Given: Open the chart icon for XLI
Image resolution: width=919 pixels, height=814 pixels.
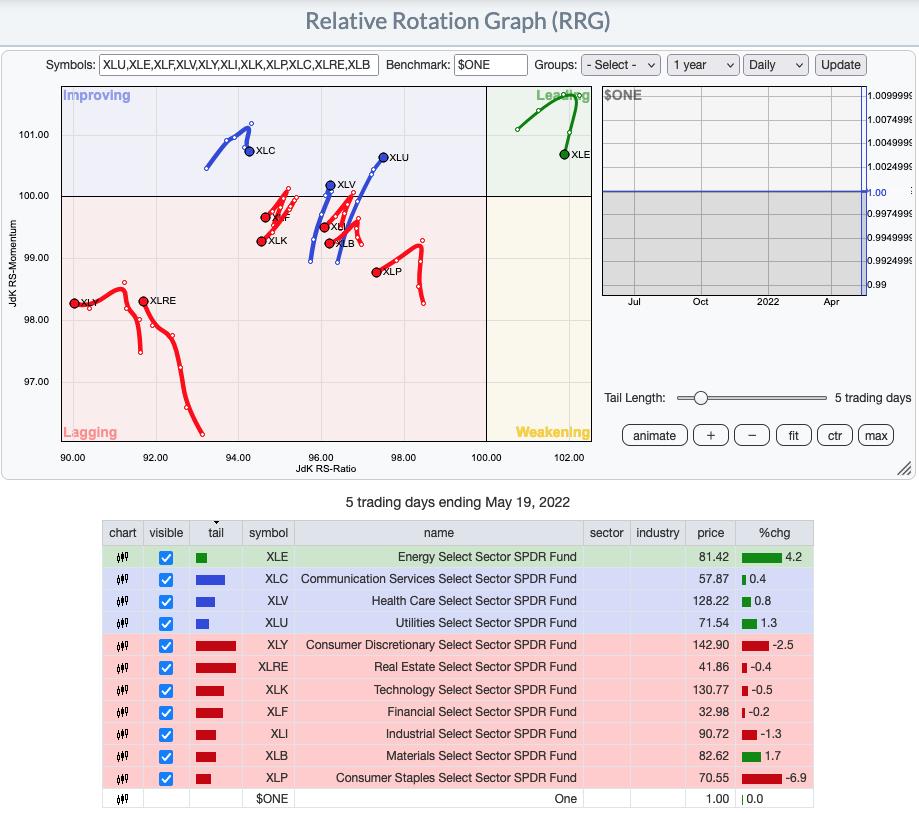Looking at the screenshot, I should pyautogui.click(x=122, y=734).
